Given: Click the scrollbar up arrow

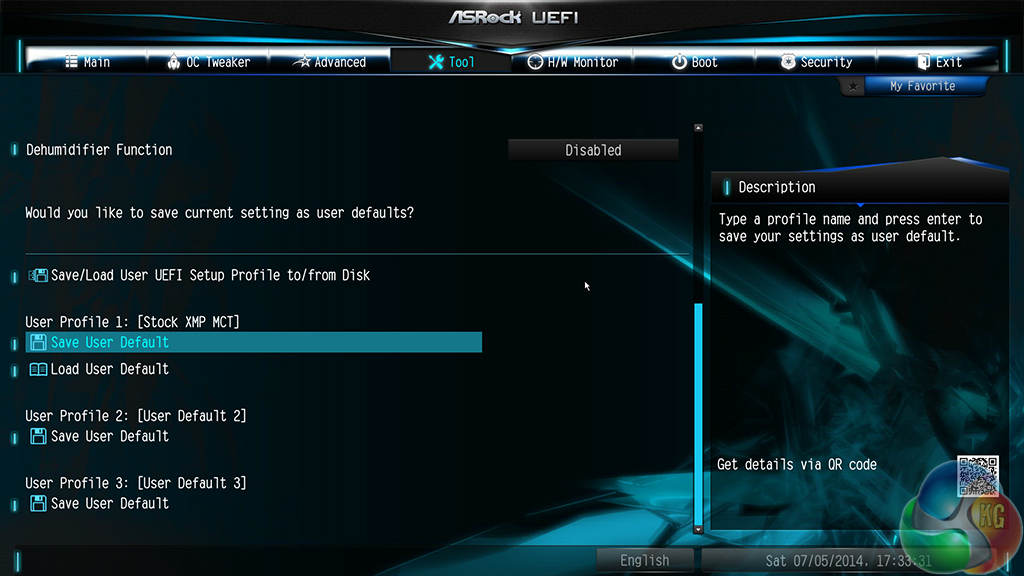Looking at the screenshot, I should [x=698, y=128].
